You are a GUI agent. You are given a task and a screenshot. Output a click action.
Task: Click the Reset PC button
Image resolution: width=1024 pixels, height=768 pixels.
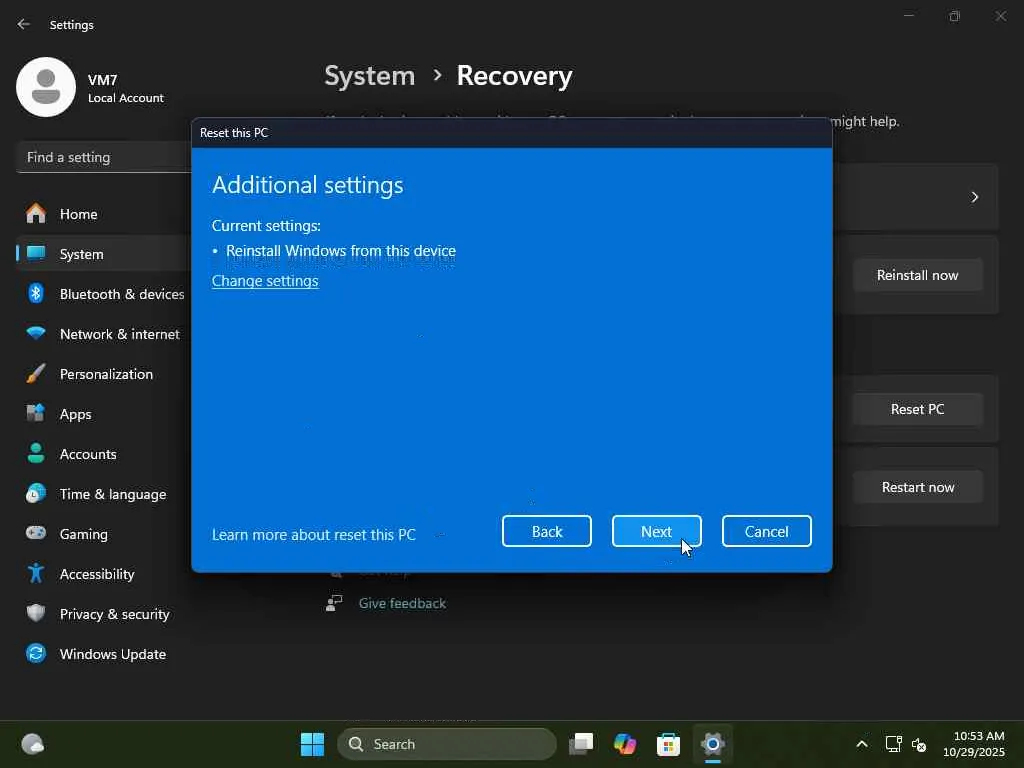click(x=918, y=409)
